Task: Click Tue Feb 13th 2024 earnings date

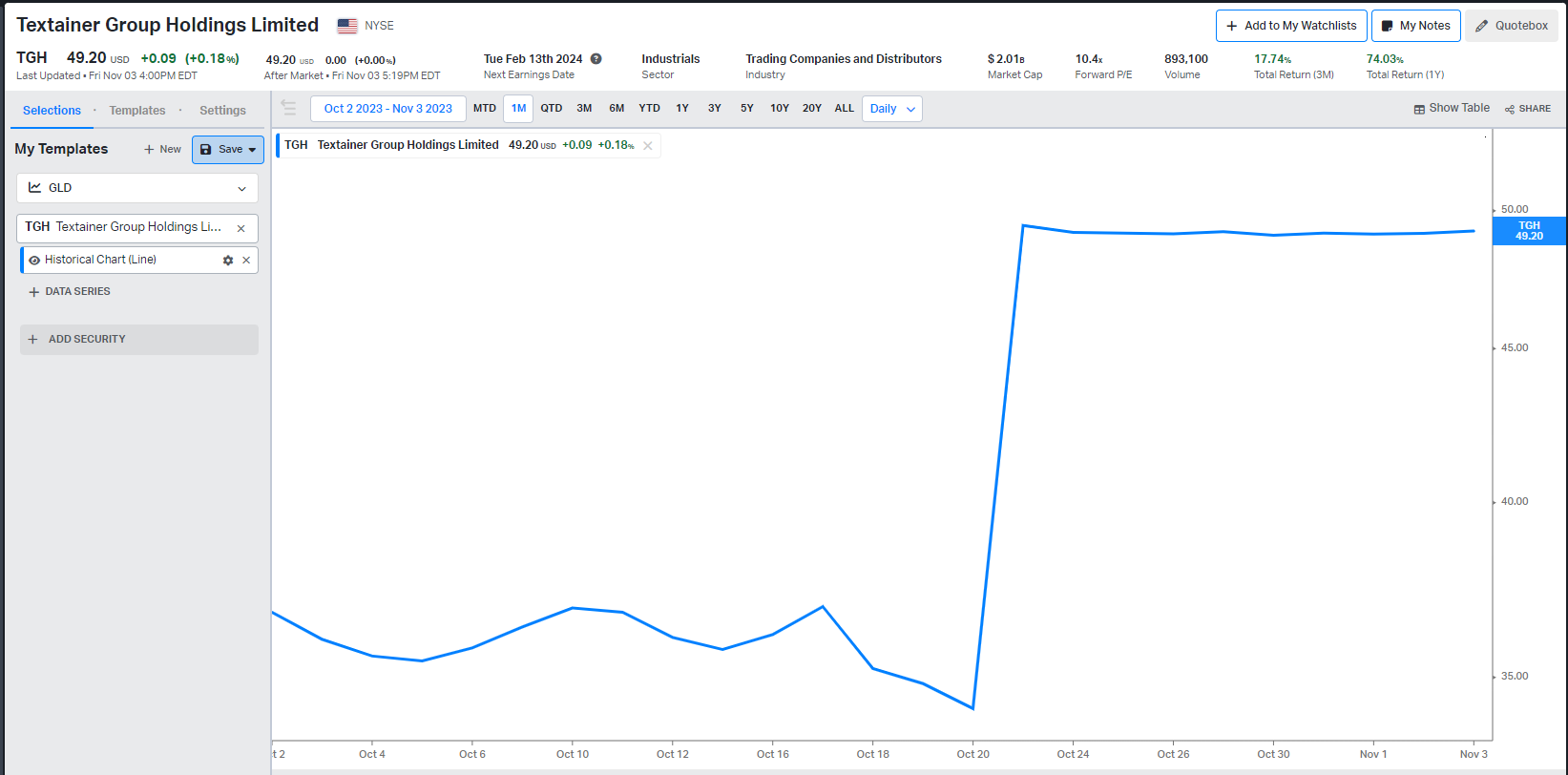Action: coord(533,59)
